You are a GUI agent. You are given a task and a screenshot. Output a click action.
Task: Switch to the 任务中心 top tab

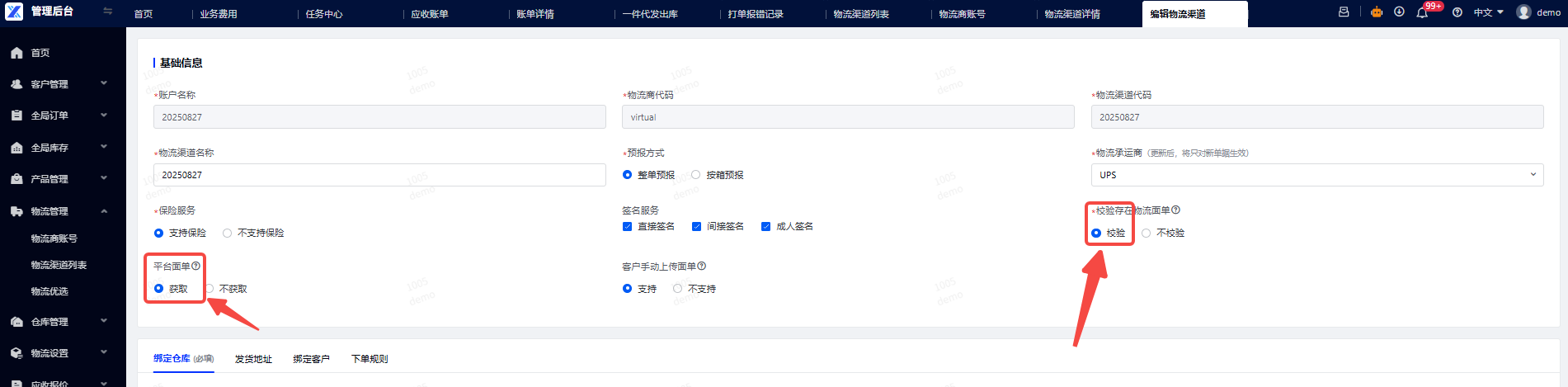[324, 14]
